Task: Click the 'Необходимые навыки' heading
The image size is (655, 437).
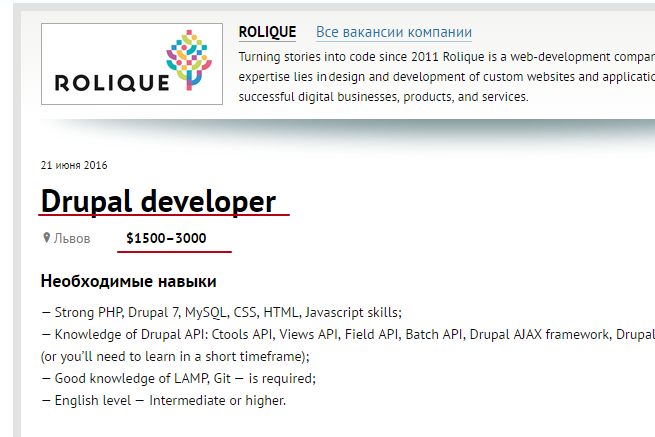Action: click(129, 281)
